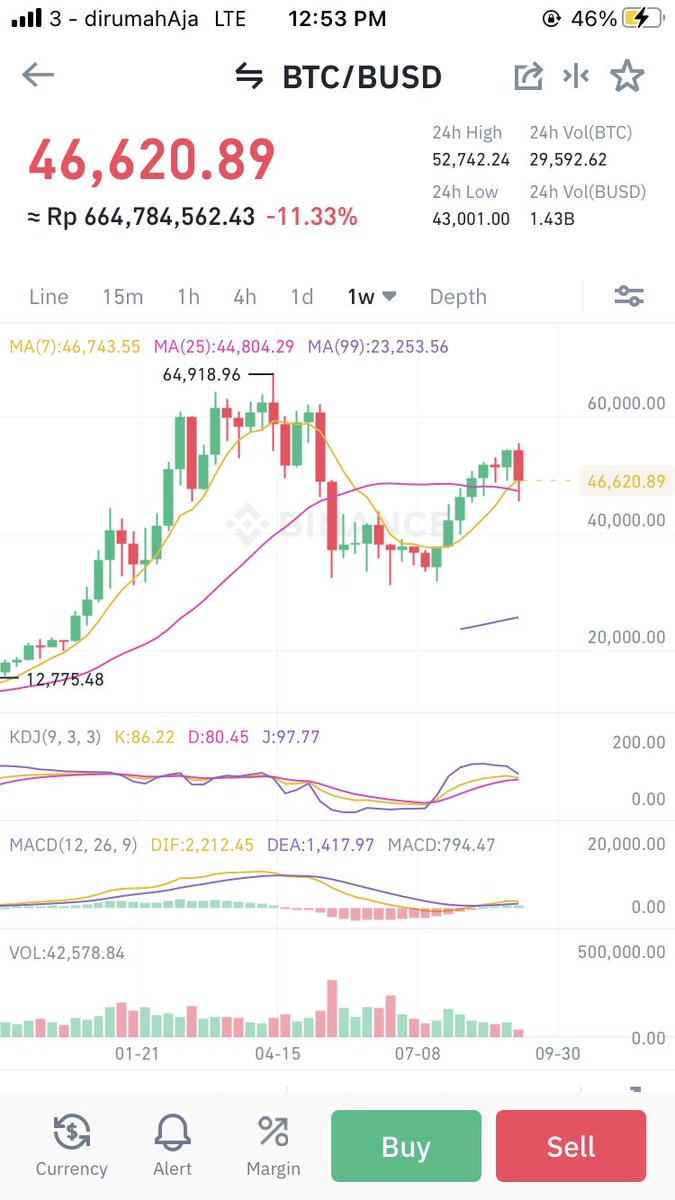The image size is (675, 1200).
Task: Tap the price 46,620.89 in red
Action: pyautogui.click(x=152, y=160)
